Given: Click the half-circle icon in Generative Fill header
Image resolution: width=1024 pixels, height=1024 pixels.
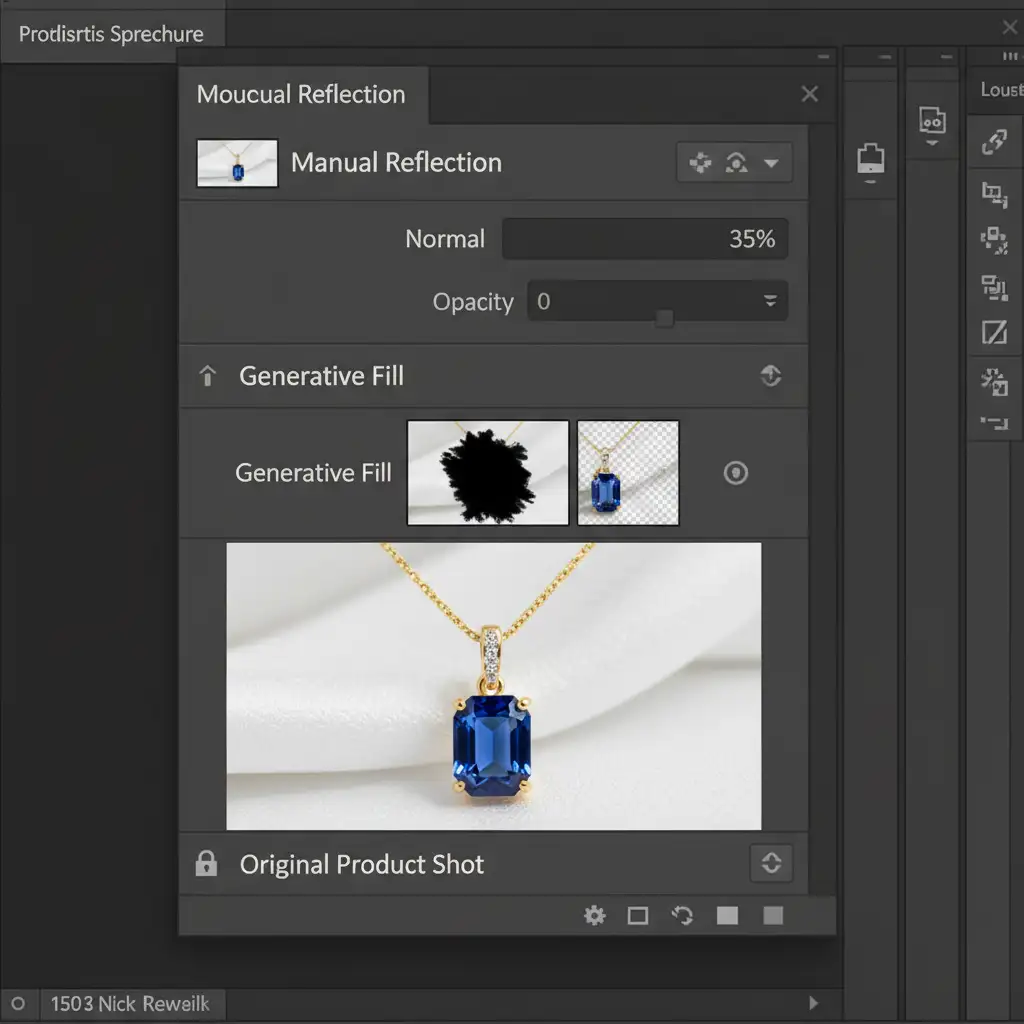Looking at the screenshot, I should (x=770, y=376).
